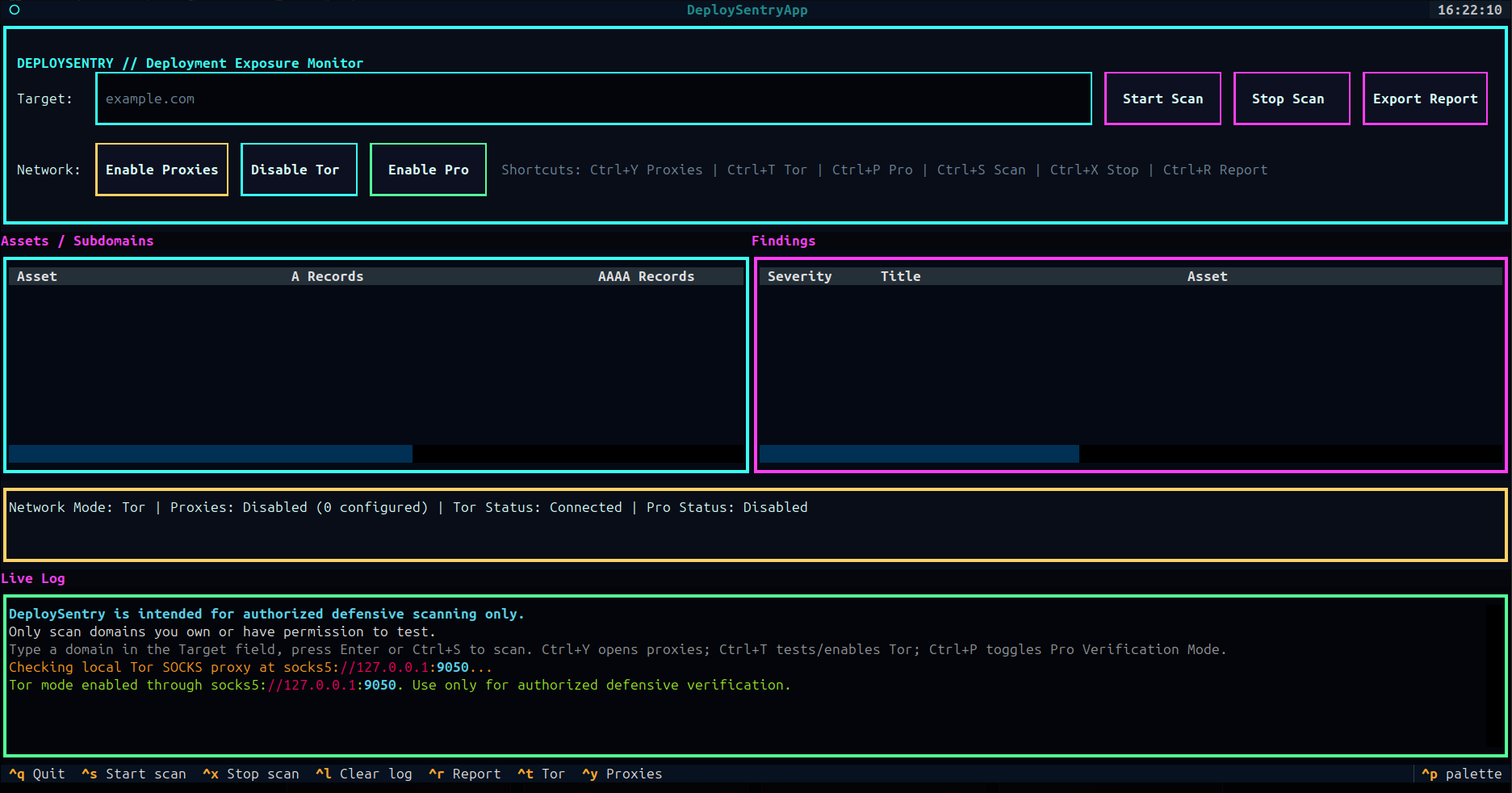Click the DeploySentryApp title in header
Screen dimensions: 1512x793
(747, 10)
